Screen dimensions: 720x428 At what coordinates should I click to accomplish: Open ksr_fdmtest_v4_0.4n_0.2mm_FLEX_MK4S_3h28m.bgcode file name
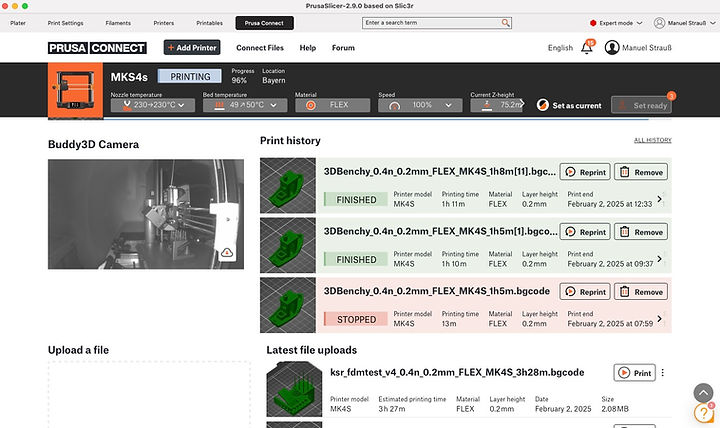[x=457, y=372]
